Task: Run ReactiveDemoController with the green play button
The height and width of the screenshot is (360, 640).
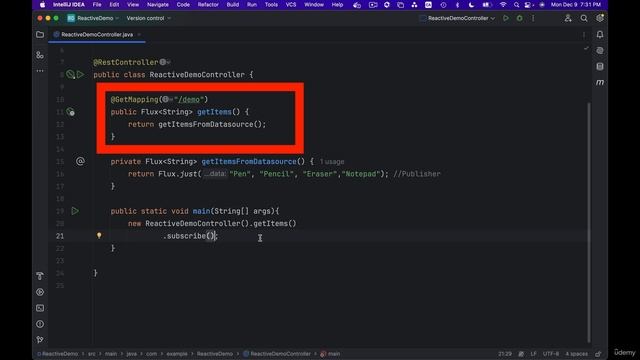Action: [x=506, y=18]
